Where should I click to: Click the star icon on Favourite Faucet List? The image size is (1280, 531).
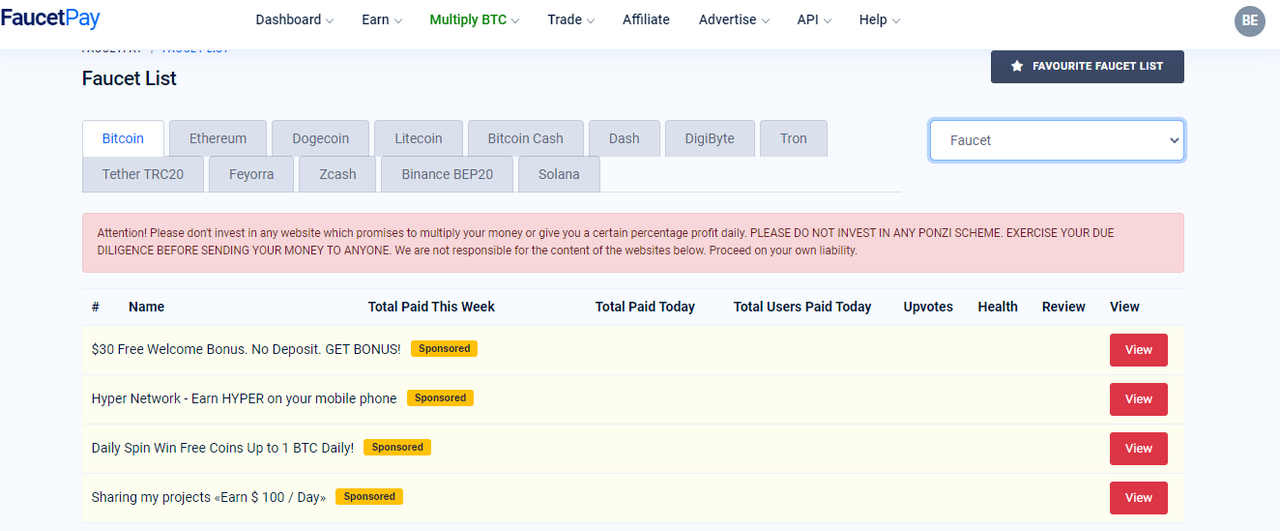[1017, 66]
